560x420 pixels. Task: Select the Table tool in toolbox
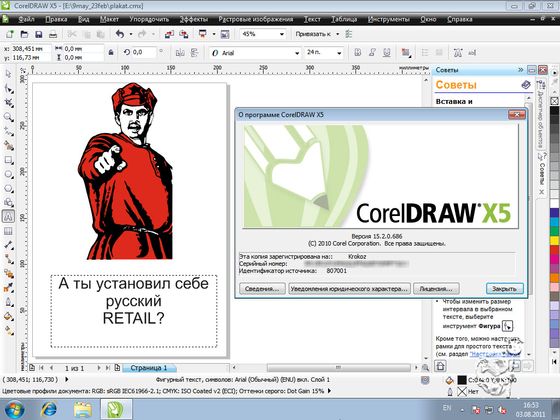click(8, 231)
